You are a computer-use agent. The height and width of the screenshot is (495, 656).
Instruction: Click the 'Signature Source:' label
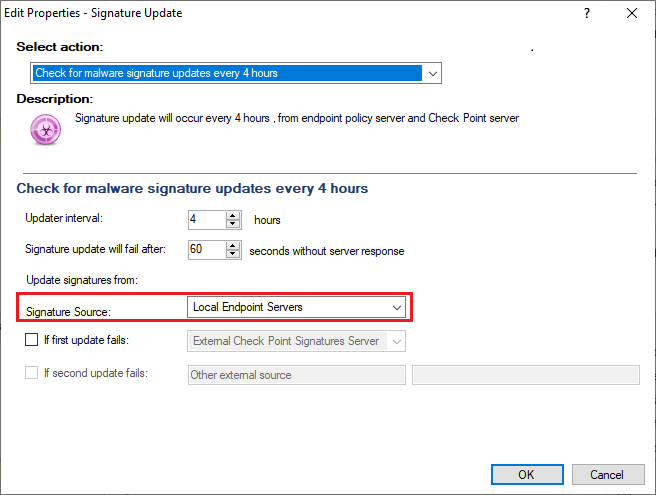[x=68, y=312]
